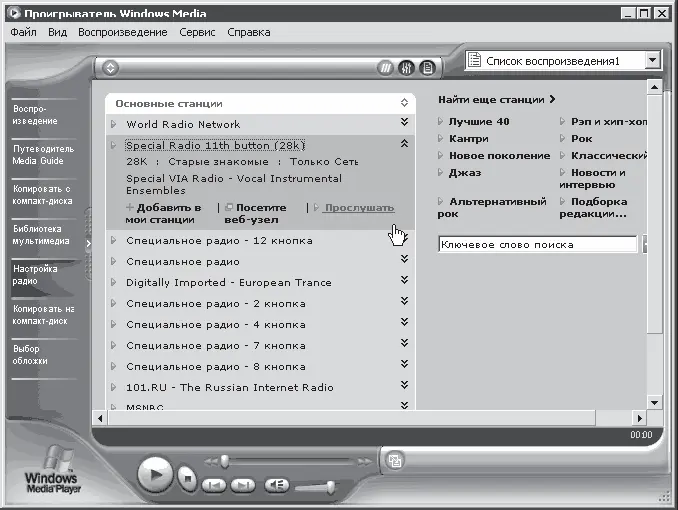Browse the Альтернативный рок category
The image size is (678, 510).
click(492, 208)
